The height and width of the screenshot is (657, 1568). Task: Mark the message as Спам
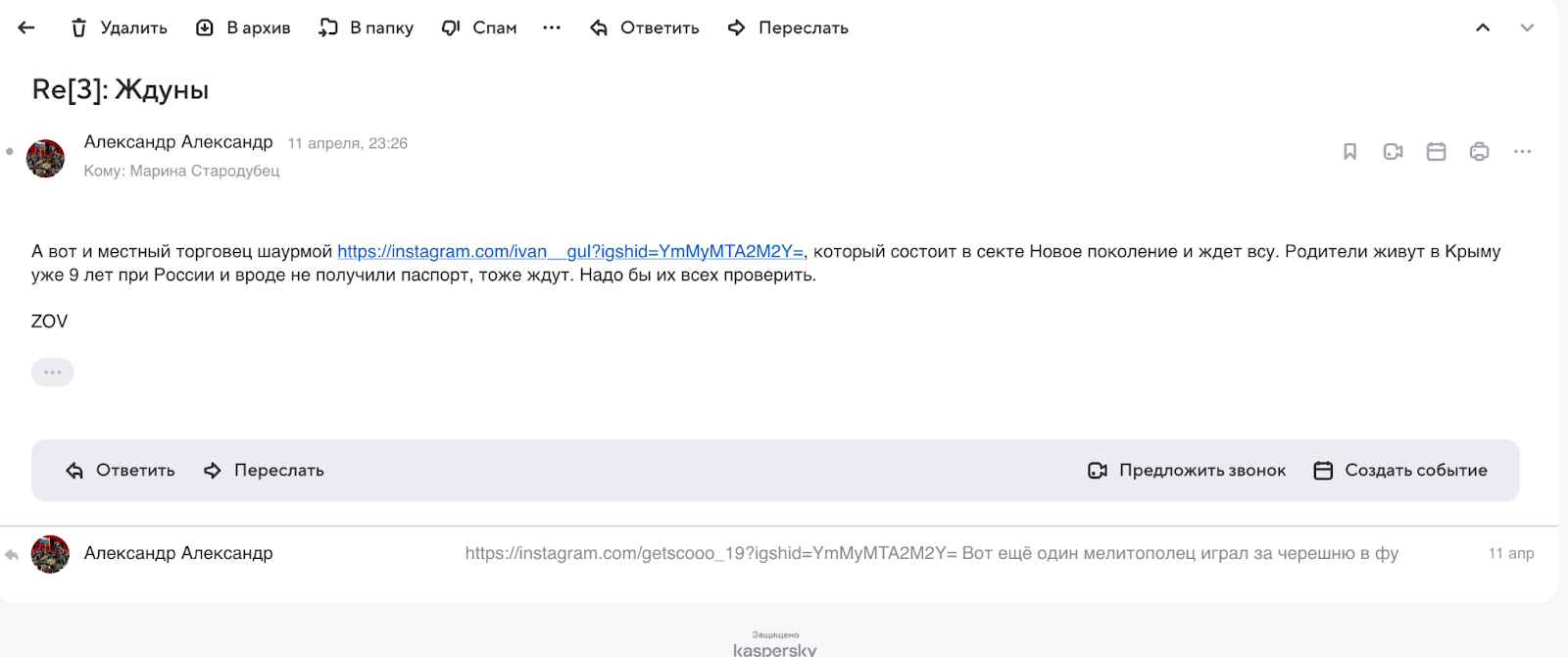(x=478, y=27)
